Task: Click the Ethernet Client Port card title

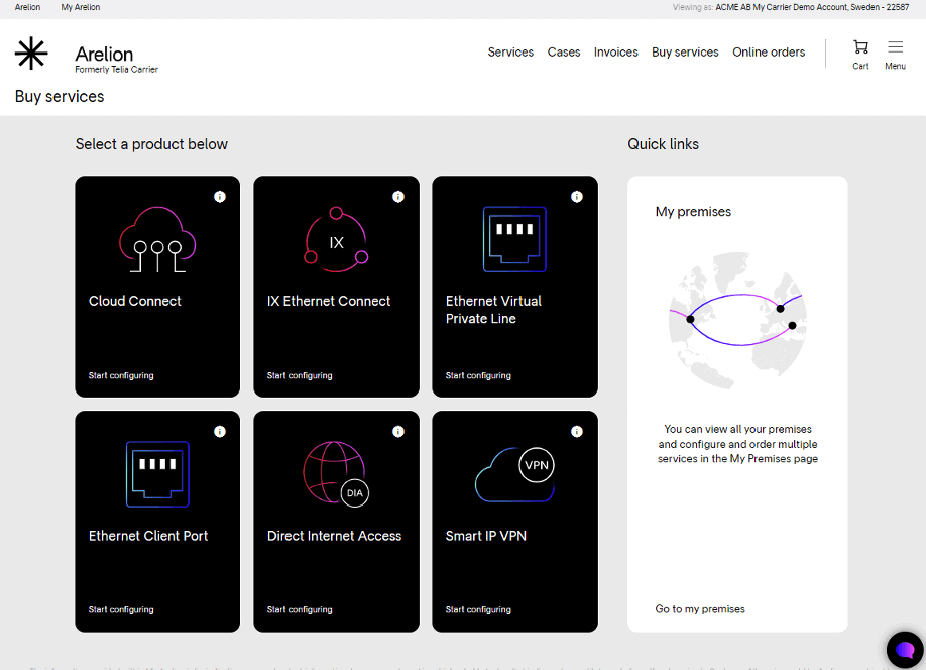Action: pos(148,536)
